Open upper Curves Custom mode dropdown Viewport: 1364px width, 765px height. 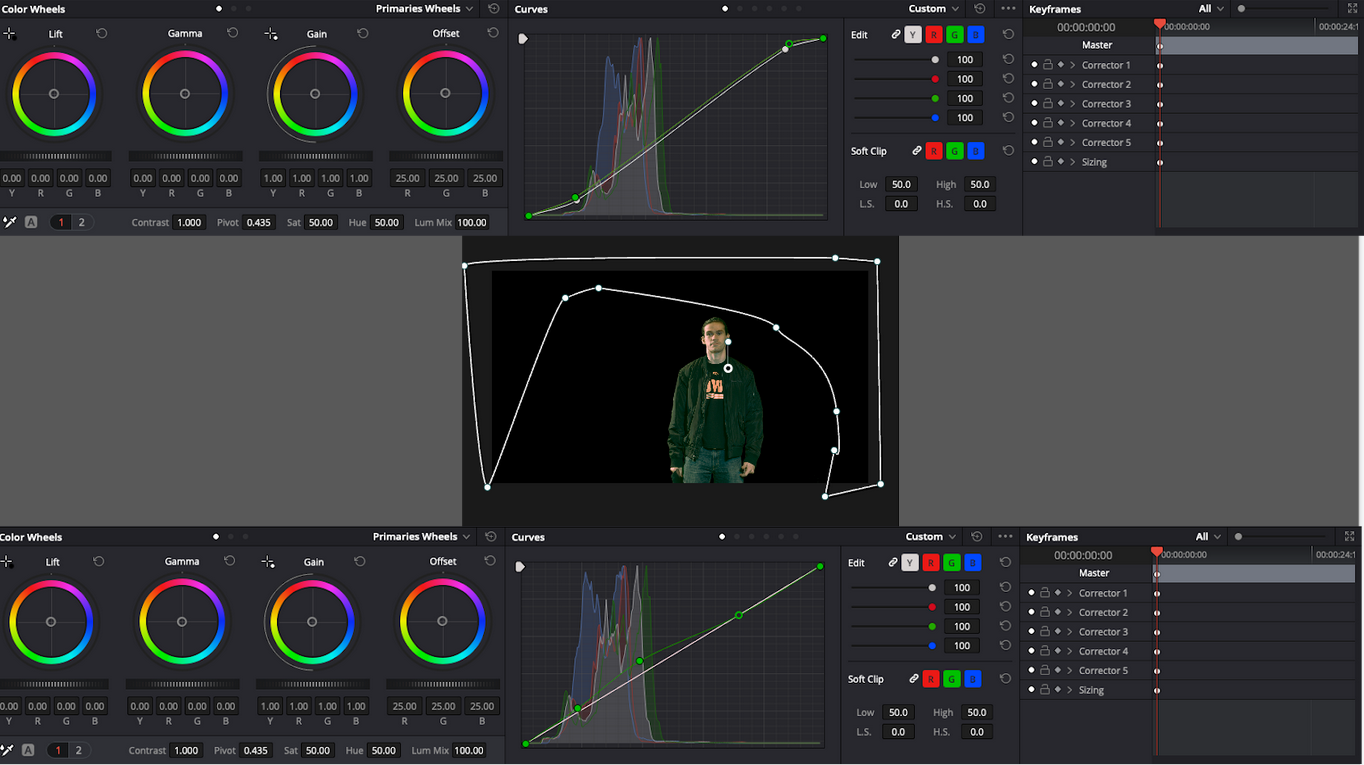tap(934, 8)
